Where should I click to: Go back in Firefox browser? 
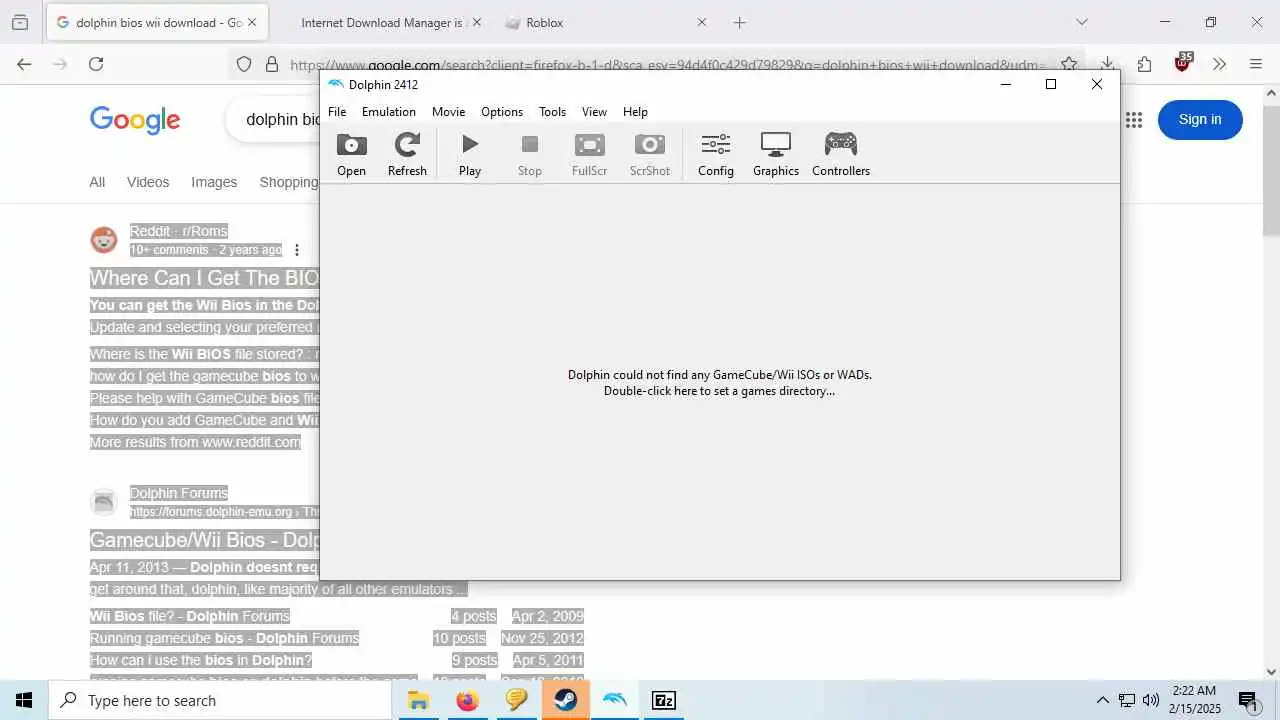24,64
